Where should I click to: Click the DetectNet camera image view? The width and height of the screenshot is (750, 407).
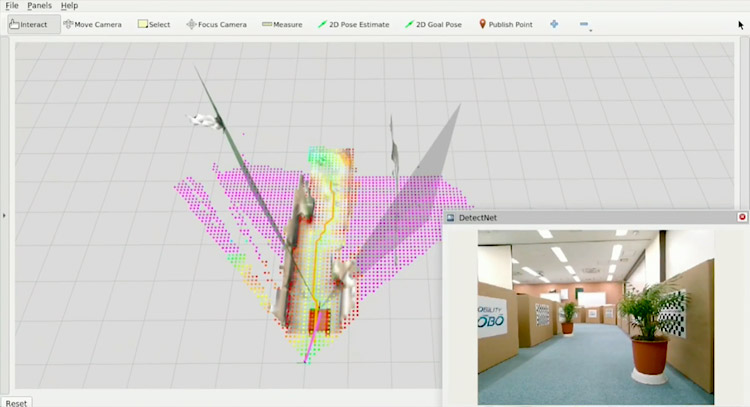(595, 316)
